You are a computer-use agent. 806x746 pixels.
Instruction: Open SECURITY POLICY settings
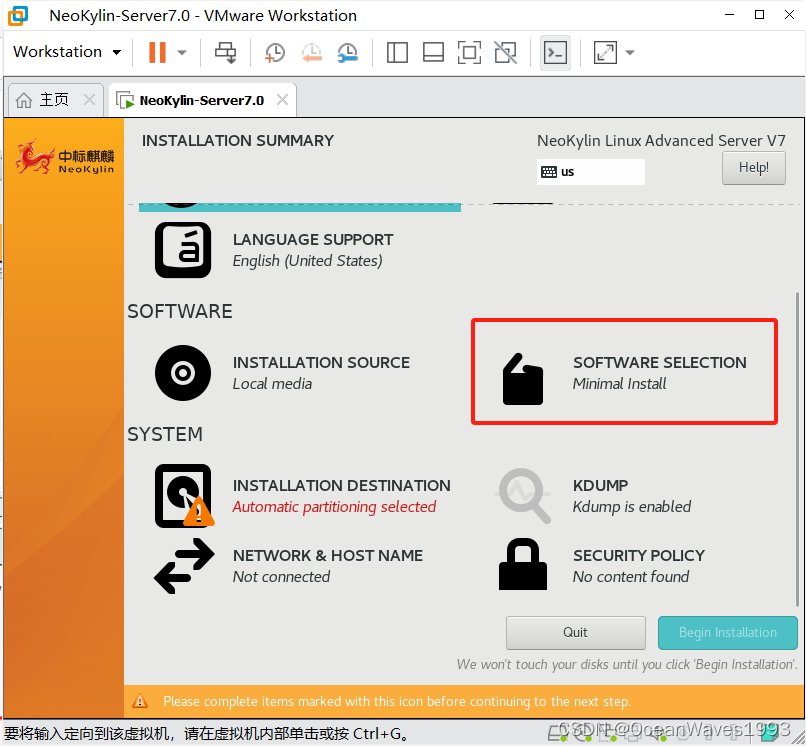pos(638,566)
